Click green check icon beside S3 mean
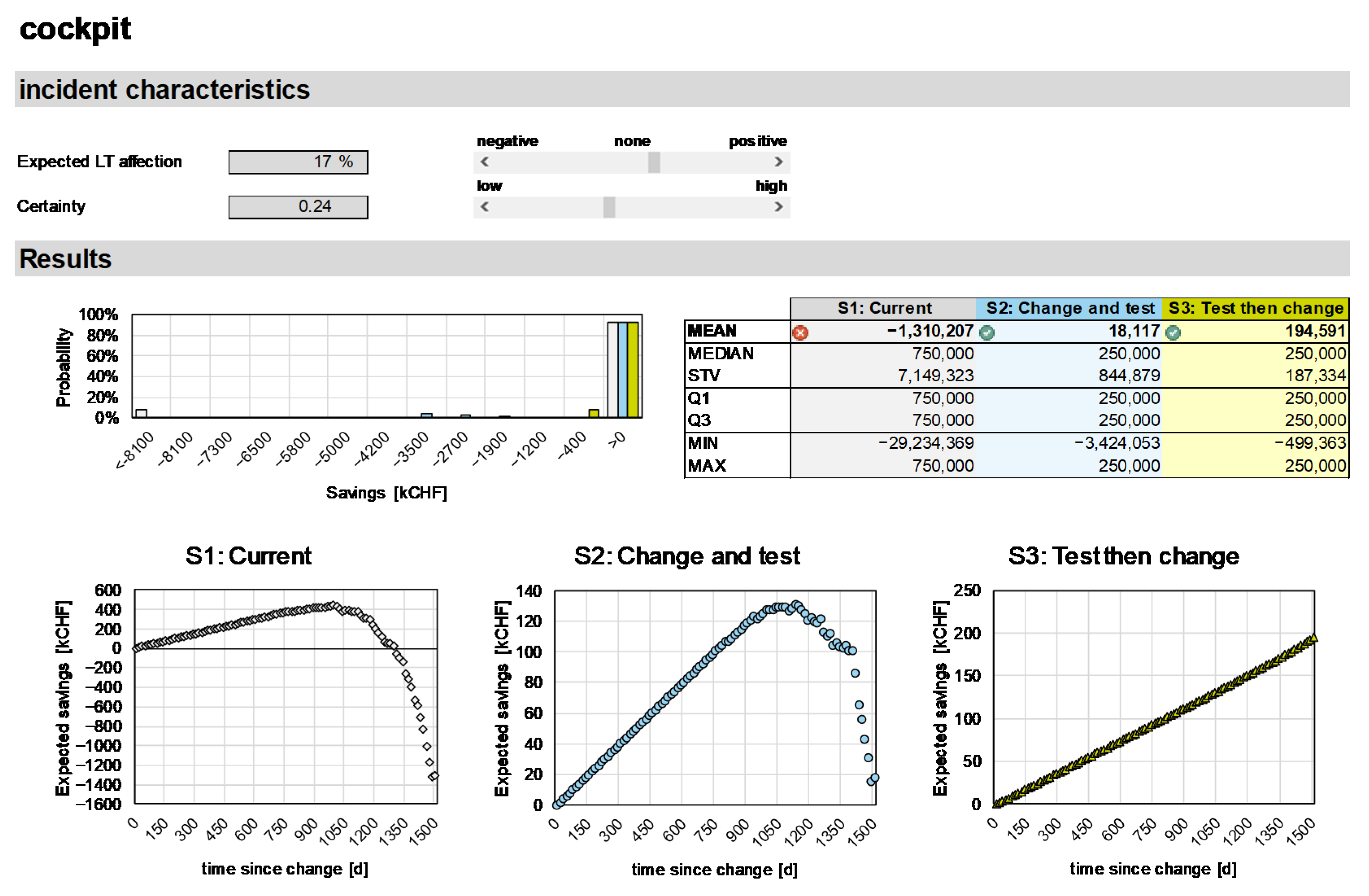 point(1173,332)
